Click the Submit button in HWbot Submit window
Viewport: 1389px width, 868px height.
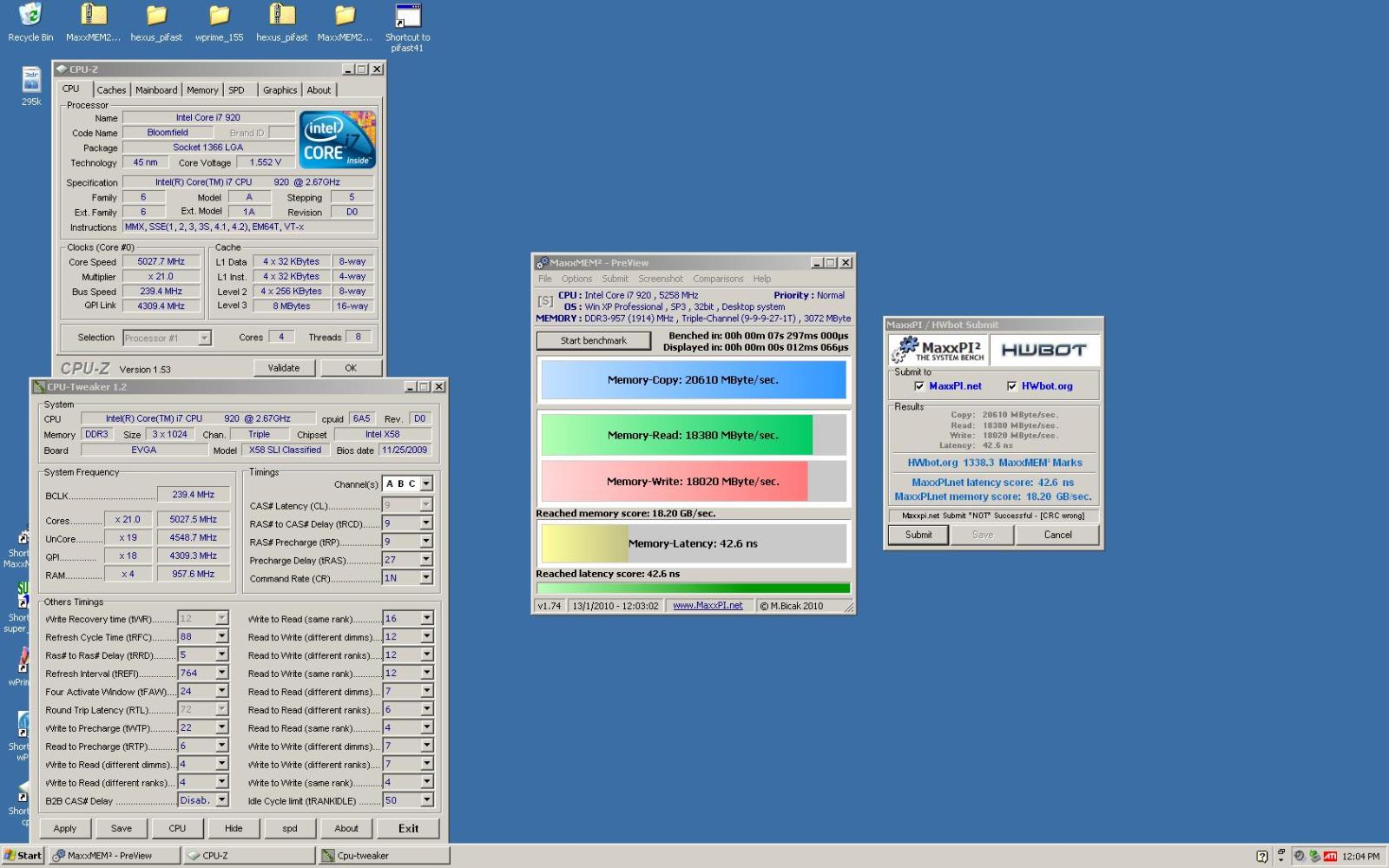pyautogui.click(x=918, y=535)
